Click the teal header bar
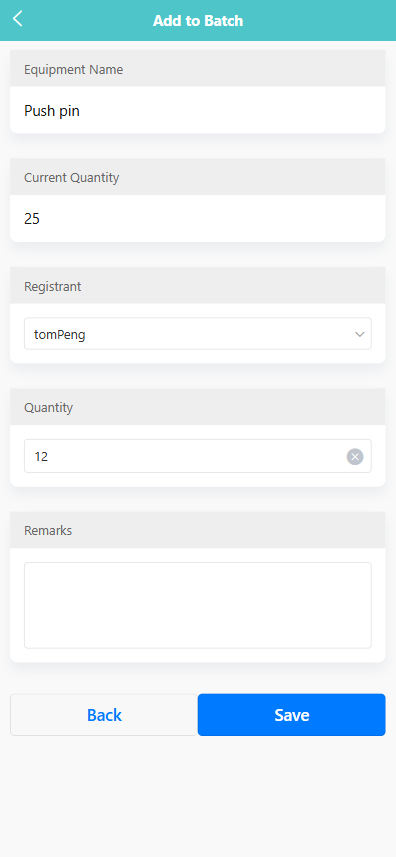This screenshot has height=857, width=396. pos(198,20)
